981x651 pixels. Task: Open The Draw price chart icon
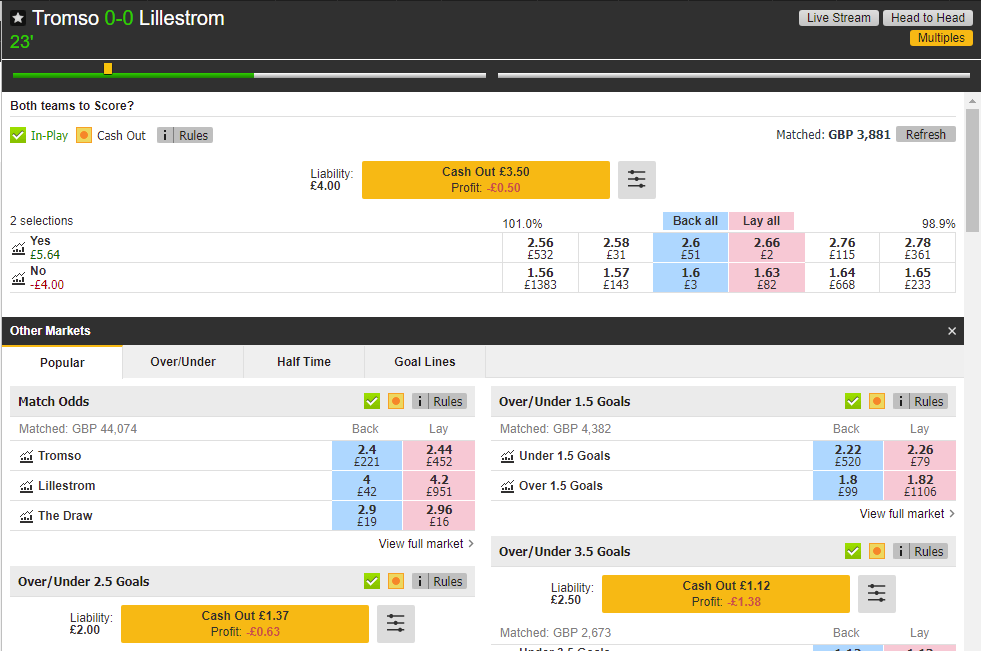[x=26, y=517]
